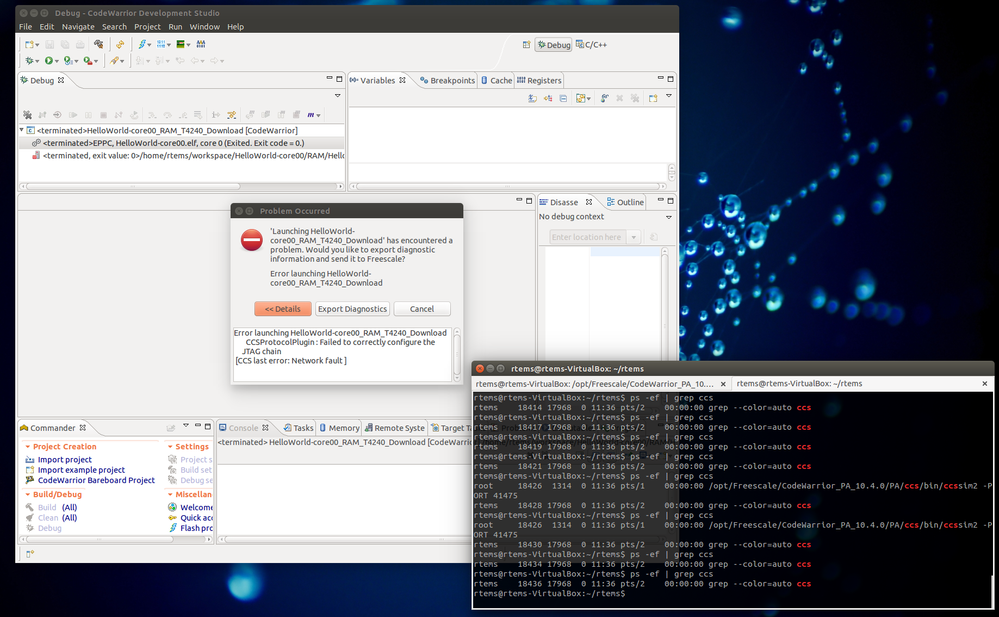The height and width of the screenshot is (617, 999).
Task: Open the Run menu
Action: (x=175, y=27)
